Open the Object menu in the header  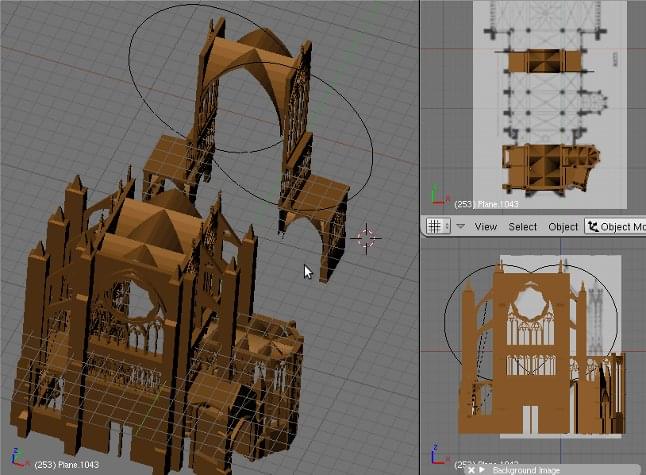pos(563,227)
